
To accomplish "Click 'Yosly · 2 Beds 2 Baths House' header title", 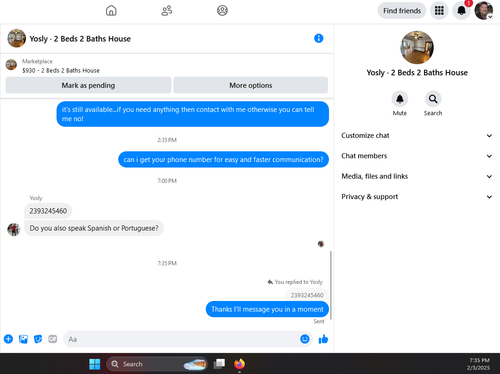I will 80,39.
